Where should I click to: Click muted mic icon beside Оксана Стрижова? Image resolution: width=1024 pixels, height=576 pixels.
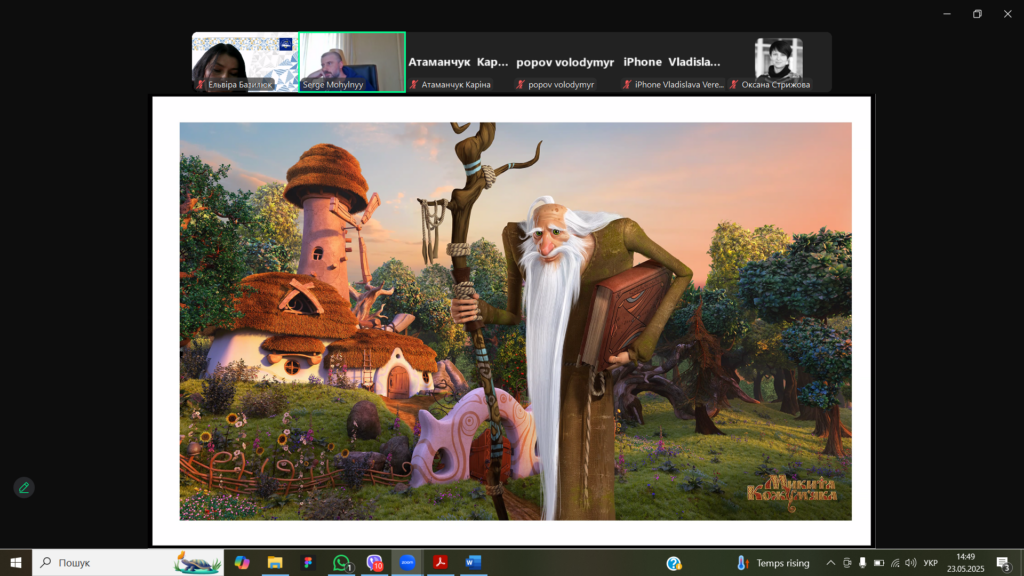pos(734,84)
